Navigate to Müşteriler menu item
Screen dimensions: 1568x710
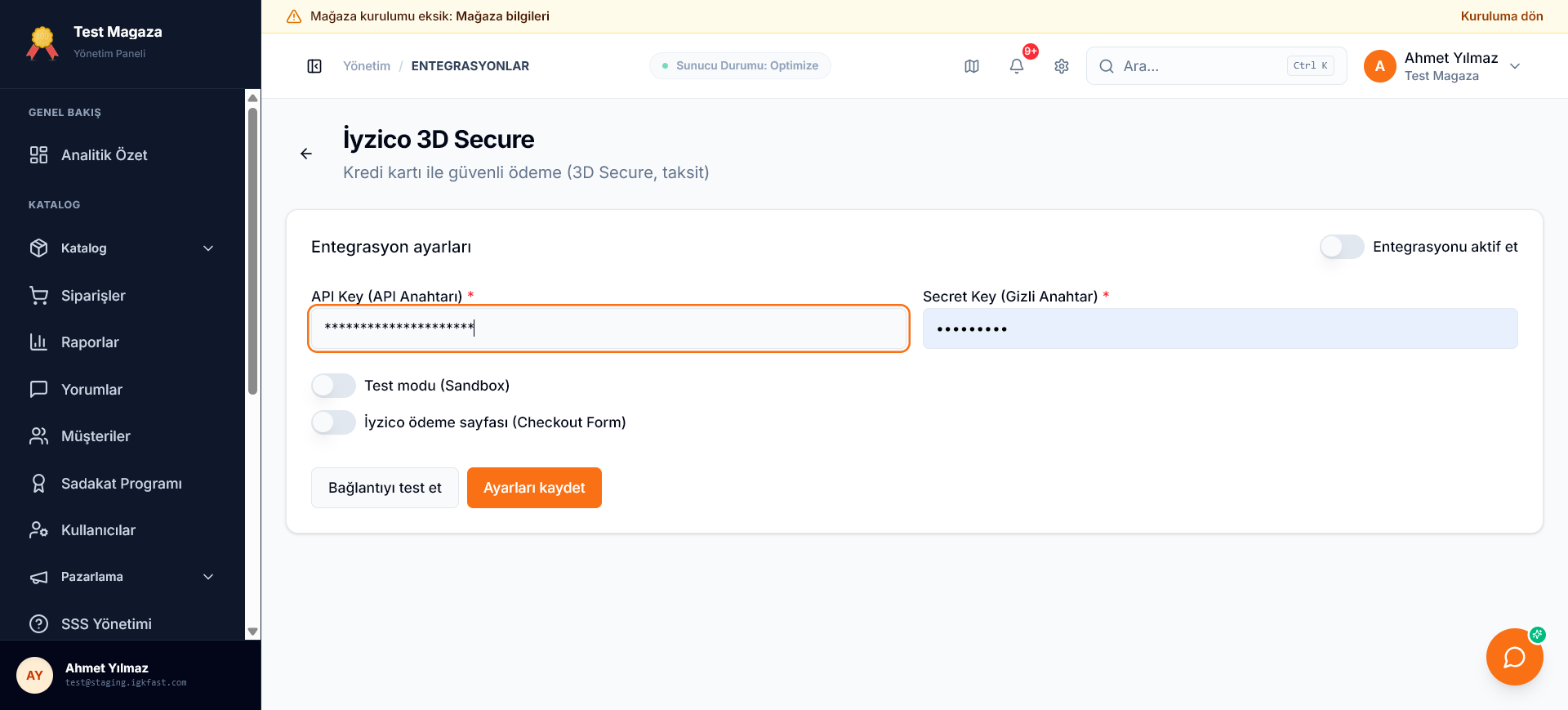click(124, 436)
